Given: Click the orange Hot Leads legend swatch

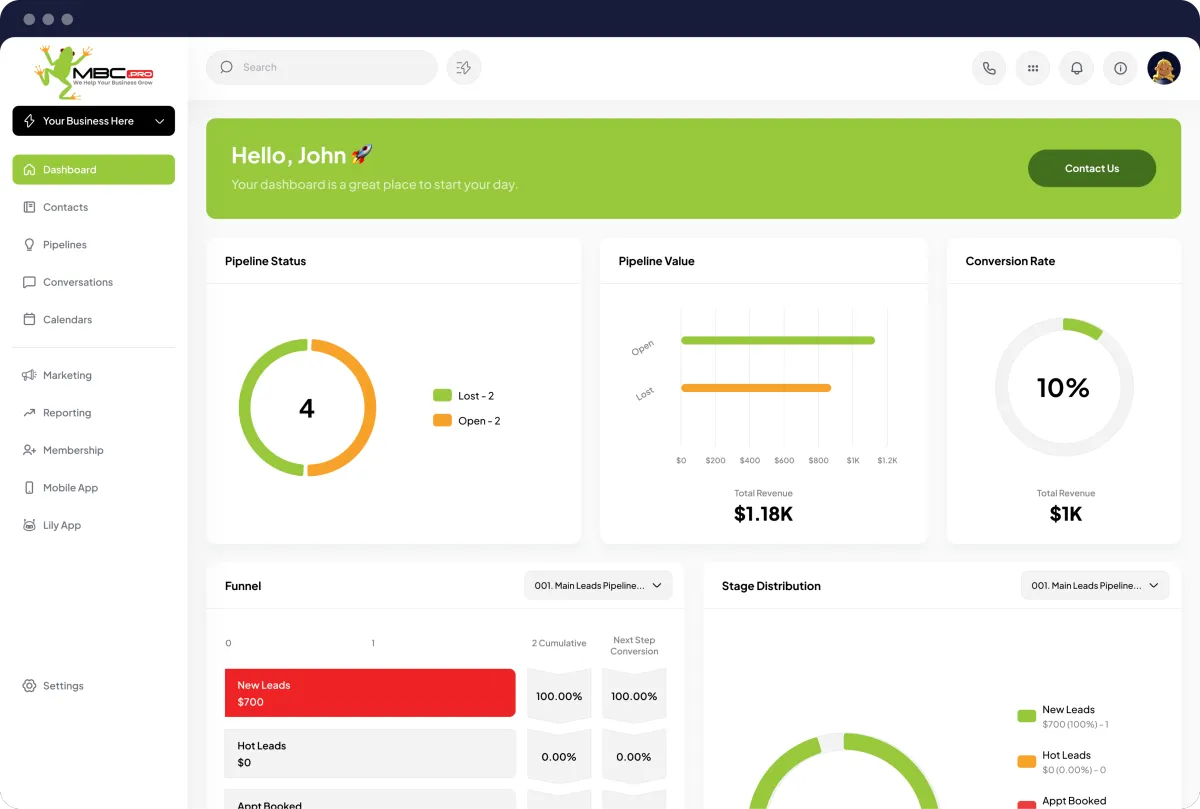Looking at the screenshot, I should (x=1026, y=762).
